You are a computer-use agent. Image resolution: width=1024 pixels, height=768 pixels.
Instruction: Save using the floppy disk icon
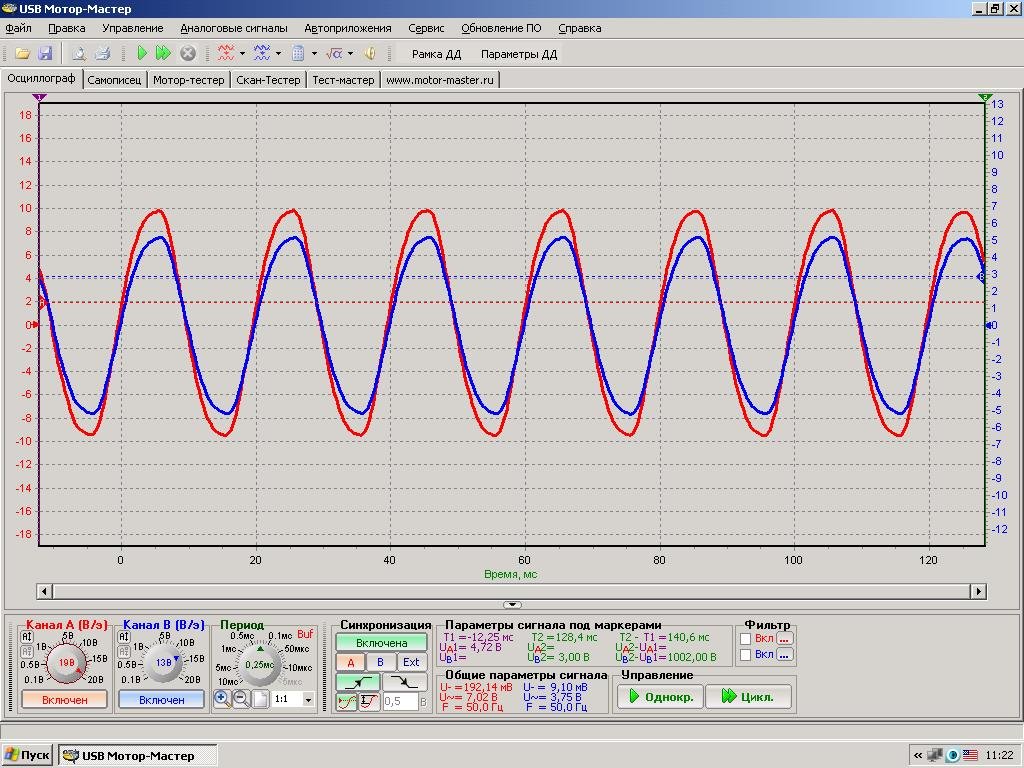44,54
